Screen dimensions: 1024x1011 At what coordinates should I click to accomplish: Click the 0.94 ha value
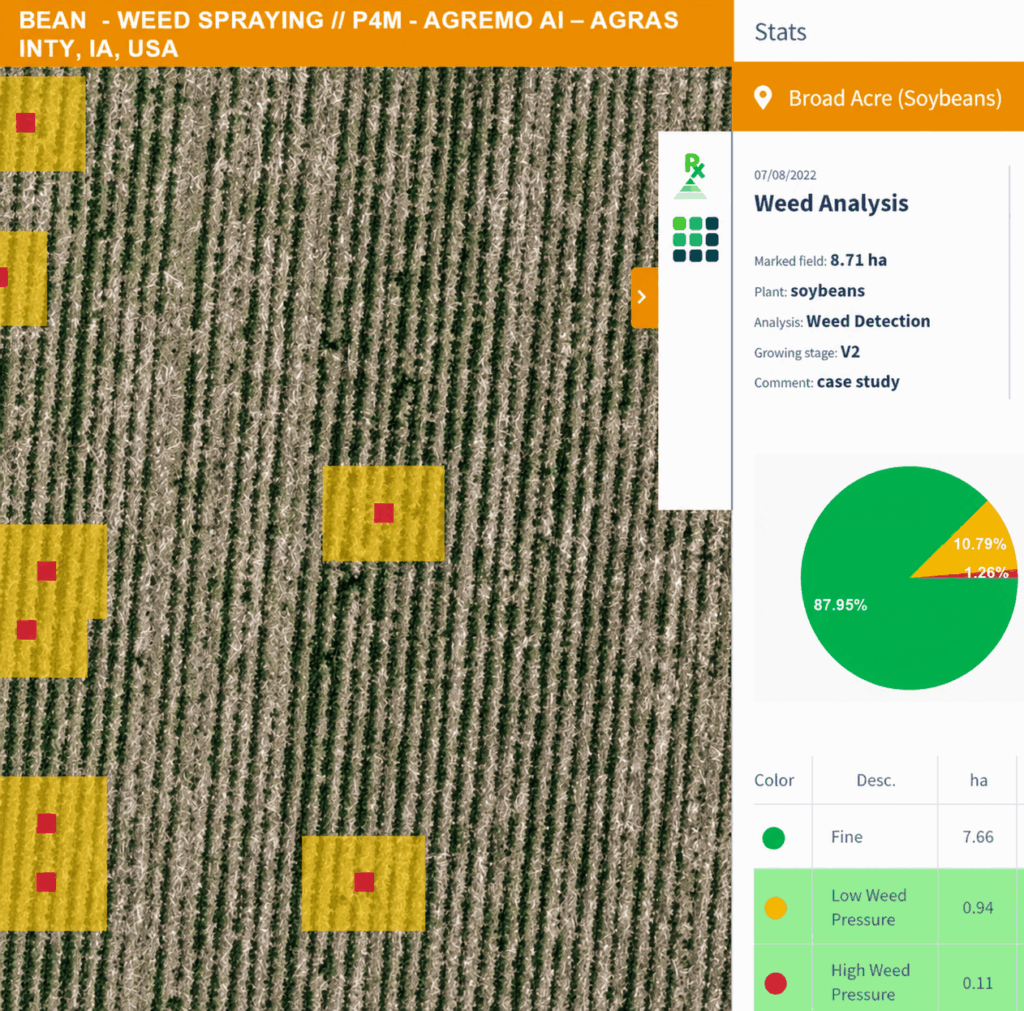pyautogui.click(x=978, y=908)
